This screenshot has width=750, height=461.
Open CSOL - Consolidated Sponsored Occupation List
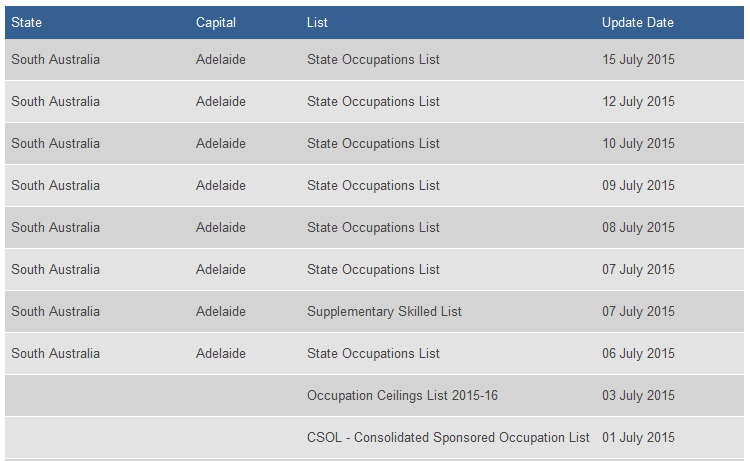(x=448, y=438)
